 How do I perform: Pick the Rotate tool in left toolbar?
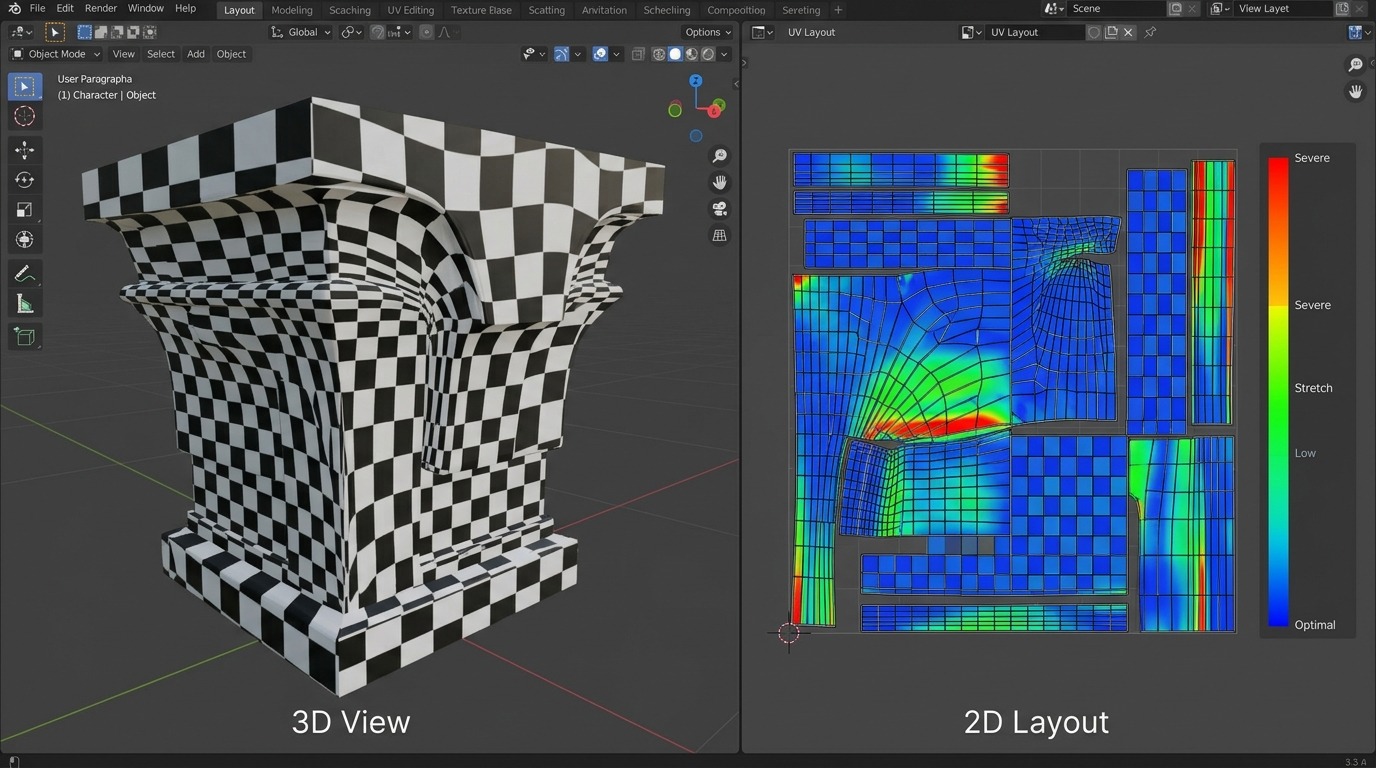click(25, 180)
